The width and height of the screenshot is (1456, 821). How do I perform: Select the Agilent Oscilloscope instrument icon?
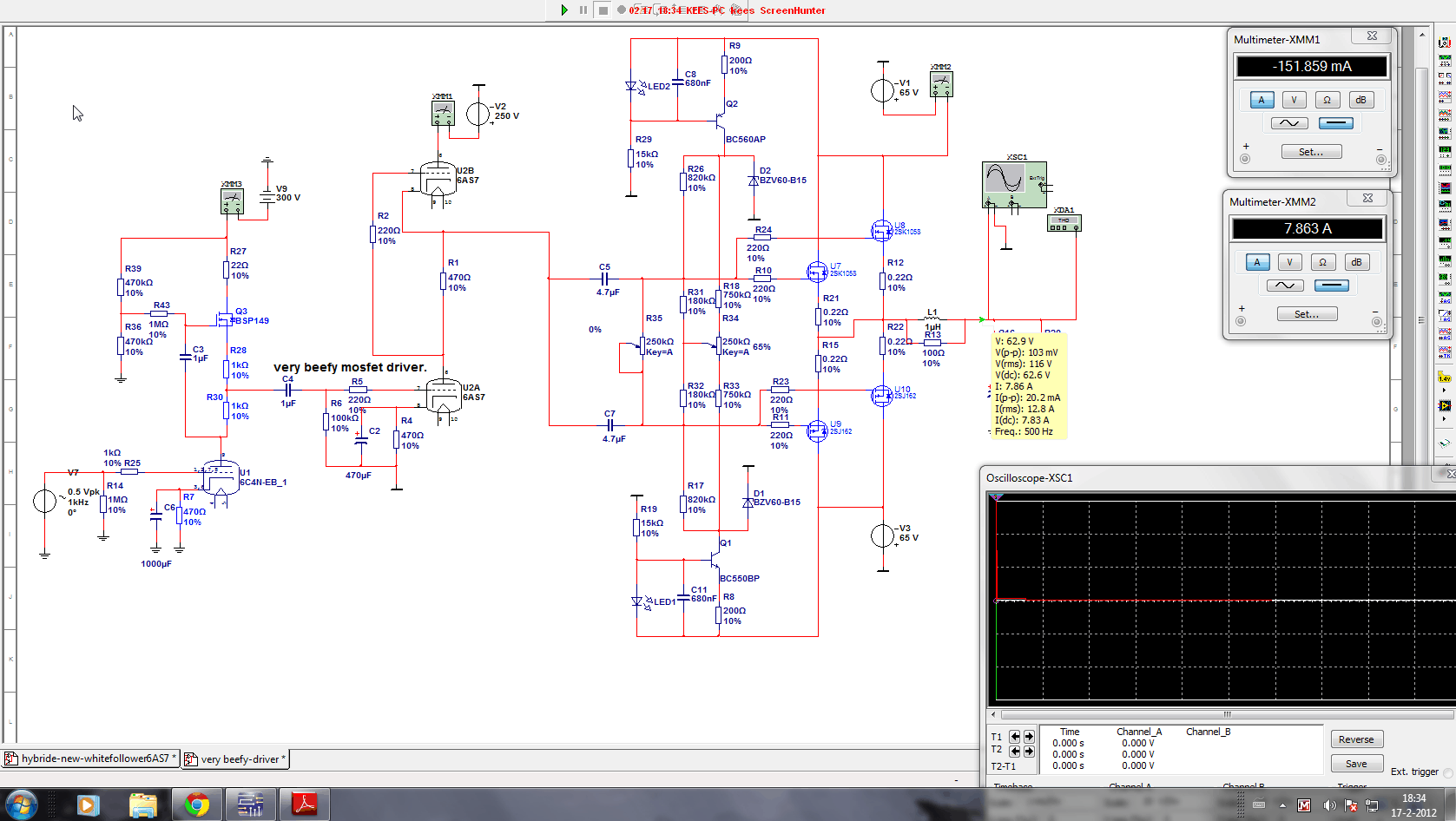[1445, 334]
